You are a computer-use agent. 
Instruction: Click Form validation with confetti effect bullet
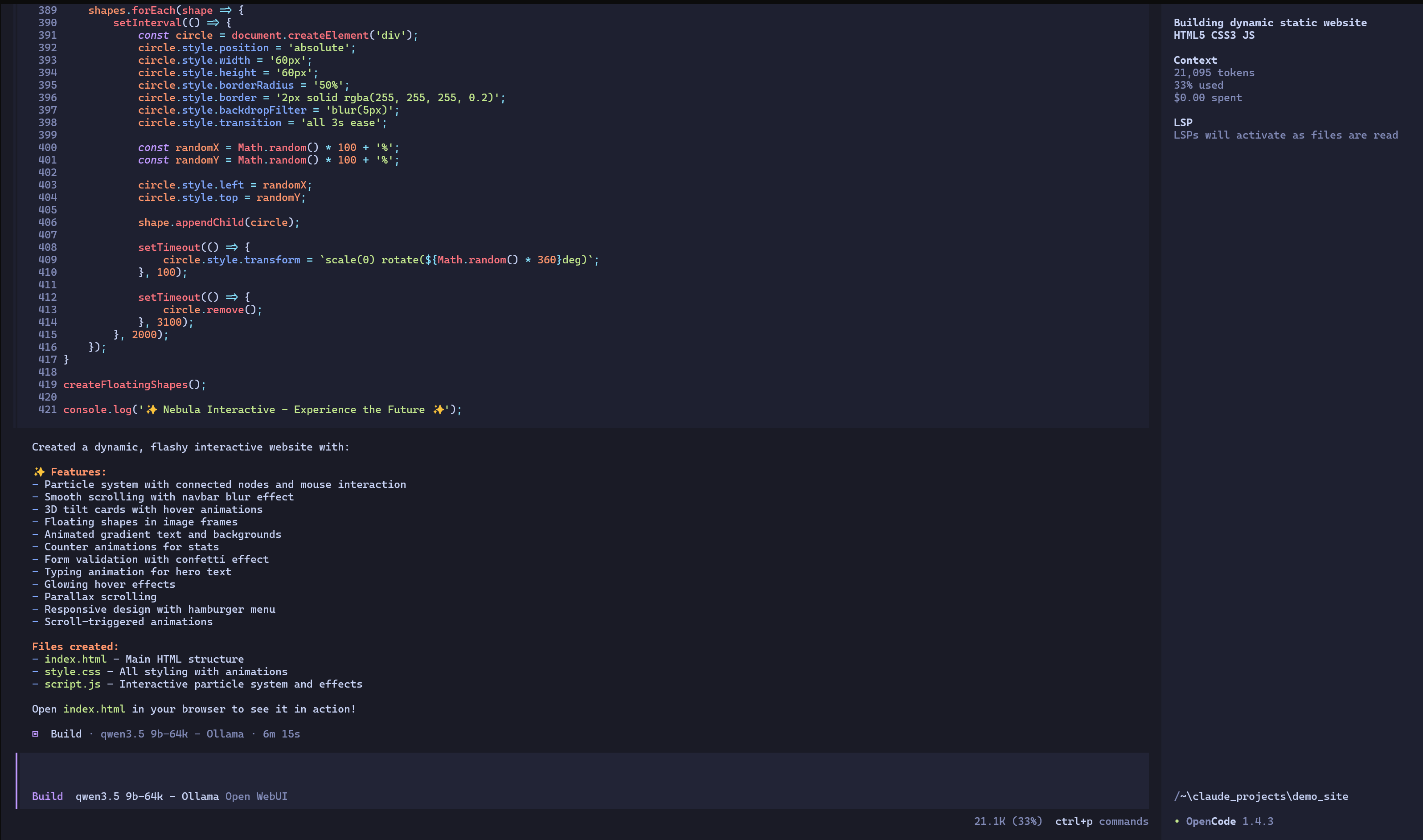coord(151,559)
